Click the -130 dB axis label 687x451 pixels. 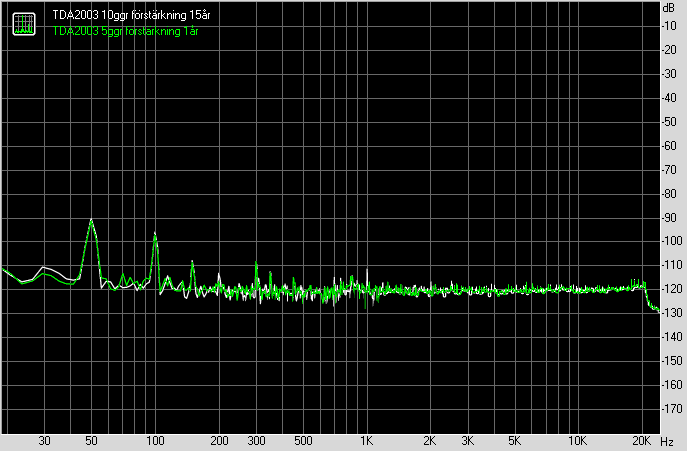tap(671, 313)
